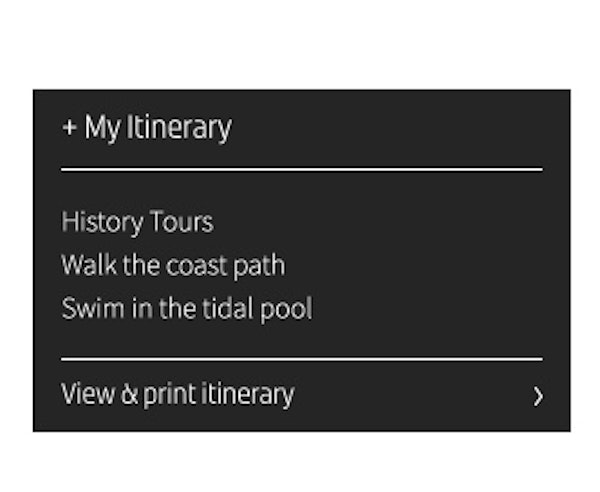Select the first item under My Itinerary
The height and width of the screenshot is (492, 600).
(137, 221)
